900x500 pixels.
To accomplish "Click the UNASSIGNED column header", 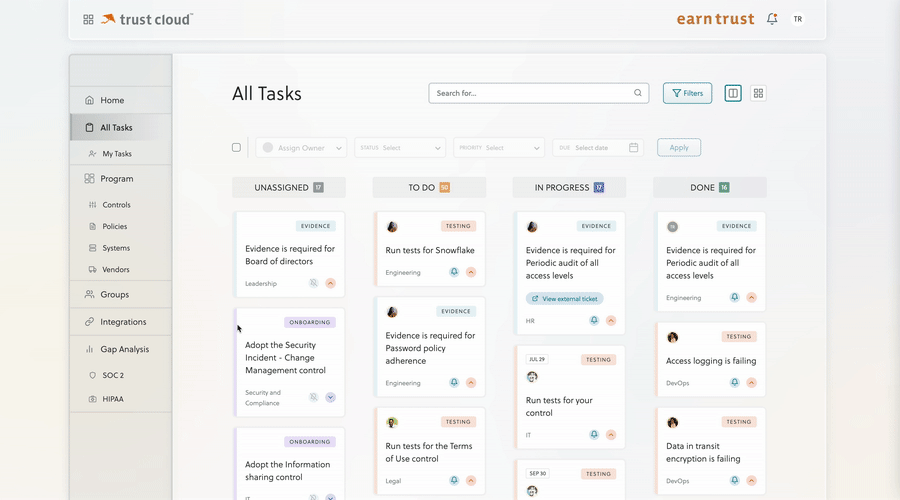I will click(289, 188).
